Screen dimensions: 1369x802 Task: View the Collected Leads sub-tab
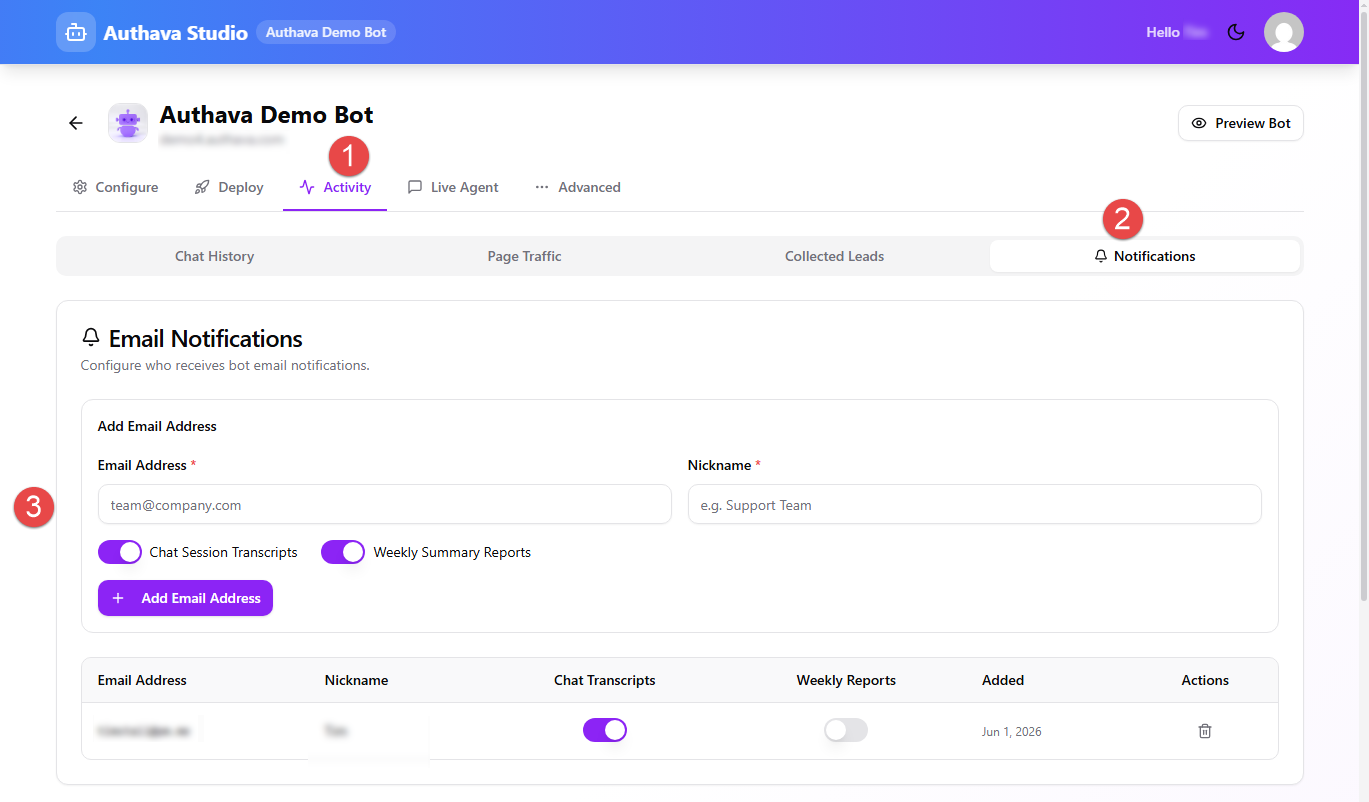coord(835,256)
